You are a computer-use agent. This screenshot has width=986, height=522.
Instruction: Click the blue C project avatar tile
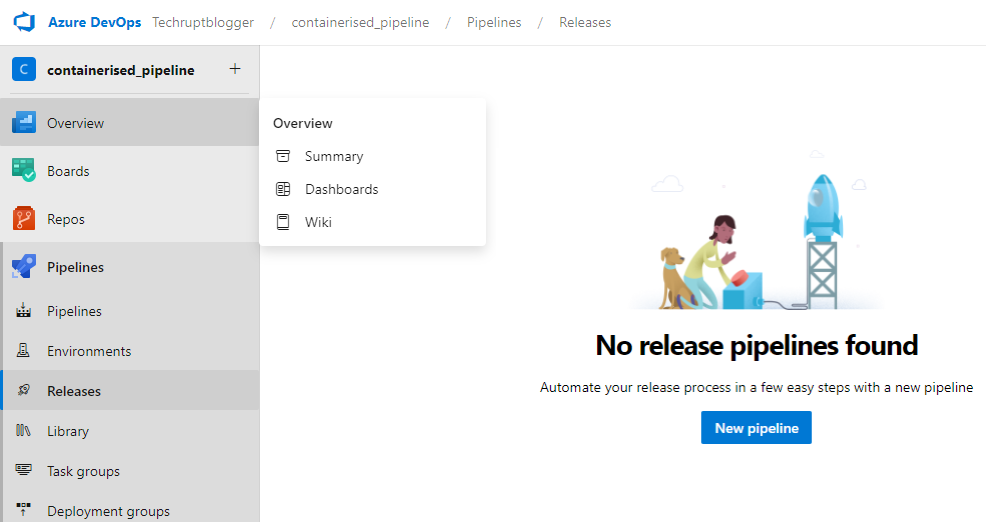pyautogui.click(x=24, y=70)
